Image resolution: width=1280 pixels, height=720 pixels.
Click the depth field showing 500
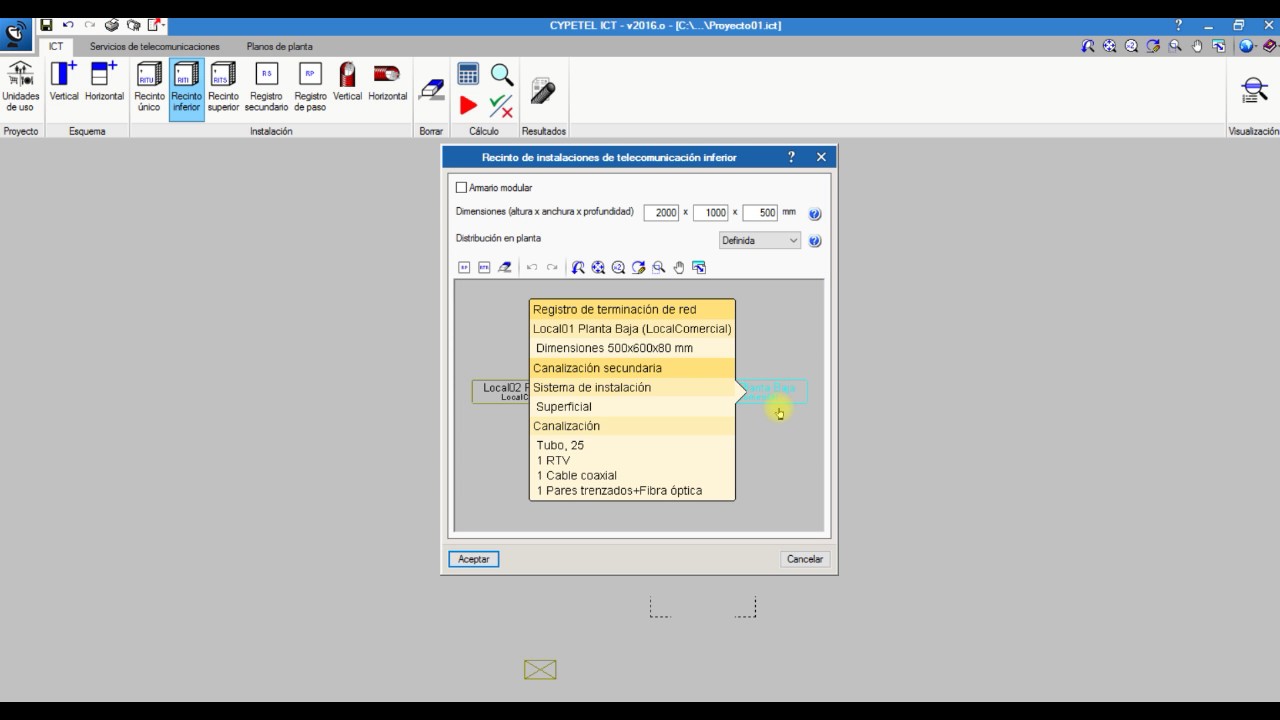(x=760, y=213)
